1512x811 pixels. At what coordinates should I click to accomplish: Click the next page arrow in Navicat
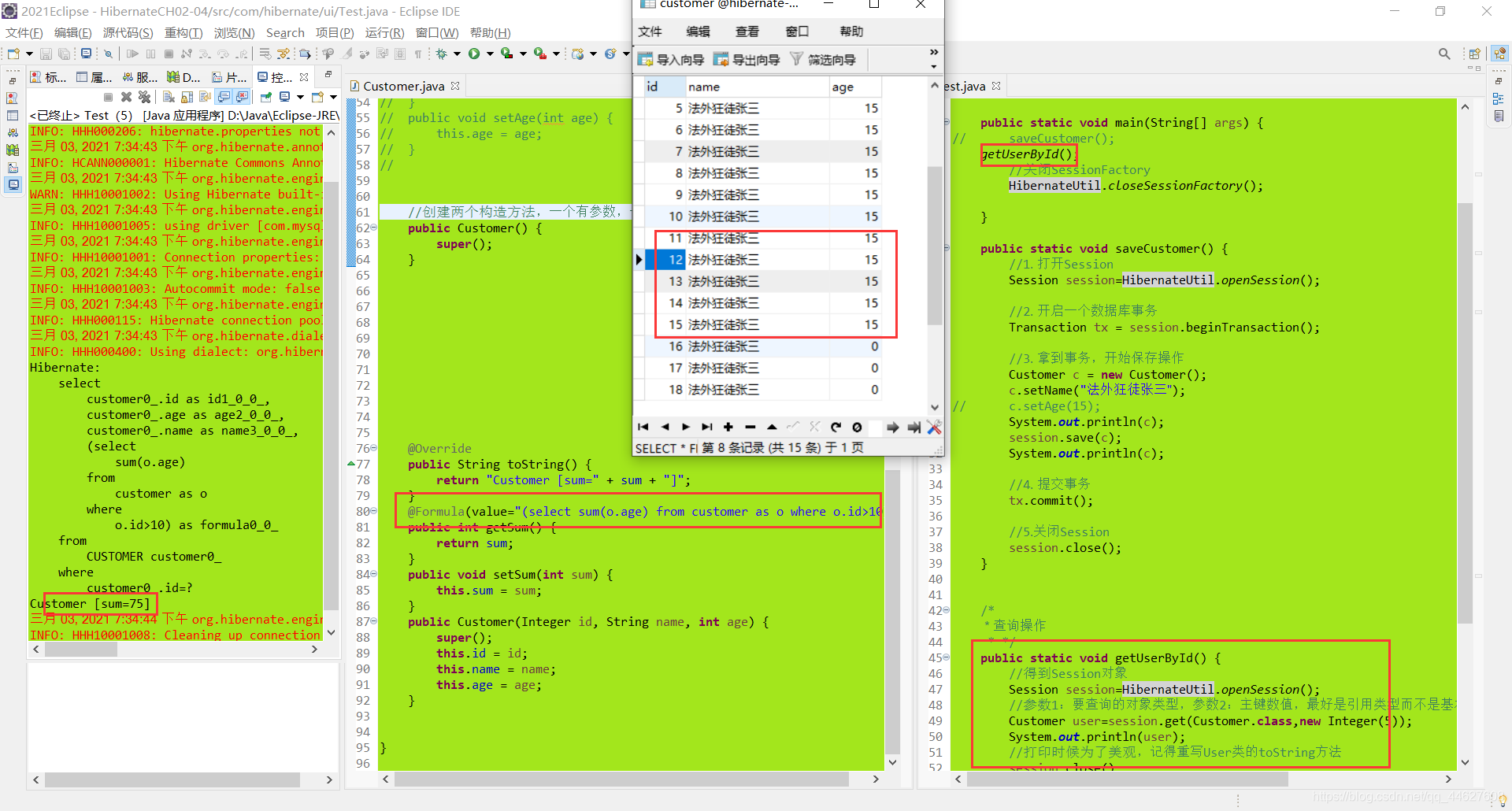tap(892, 427)
